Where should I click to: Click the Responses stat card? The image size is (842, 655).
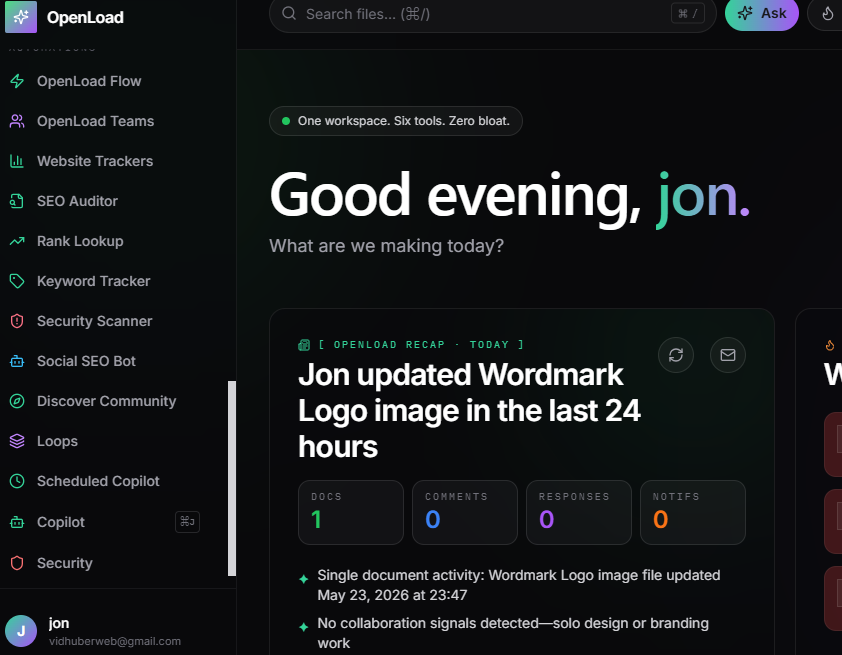point(578,512)
